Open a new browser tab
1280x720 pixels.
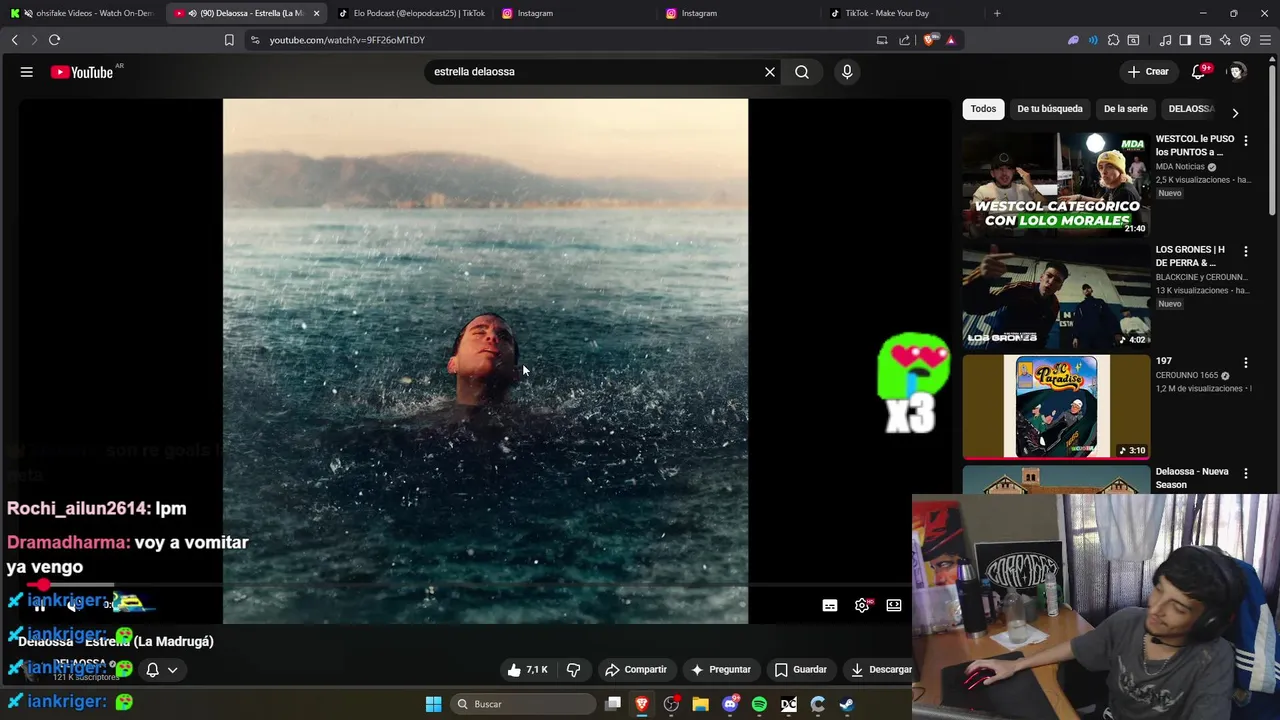[997, 13]
